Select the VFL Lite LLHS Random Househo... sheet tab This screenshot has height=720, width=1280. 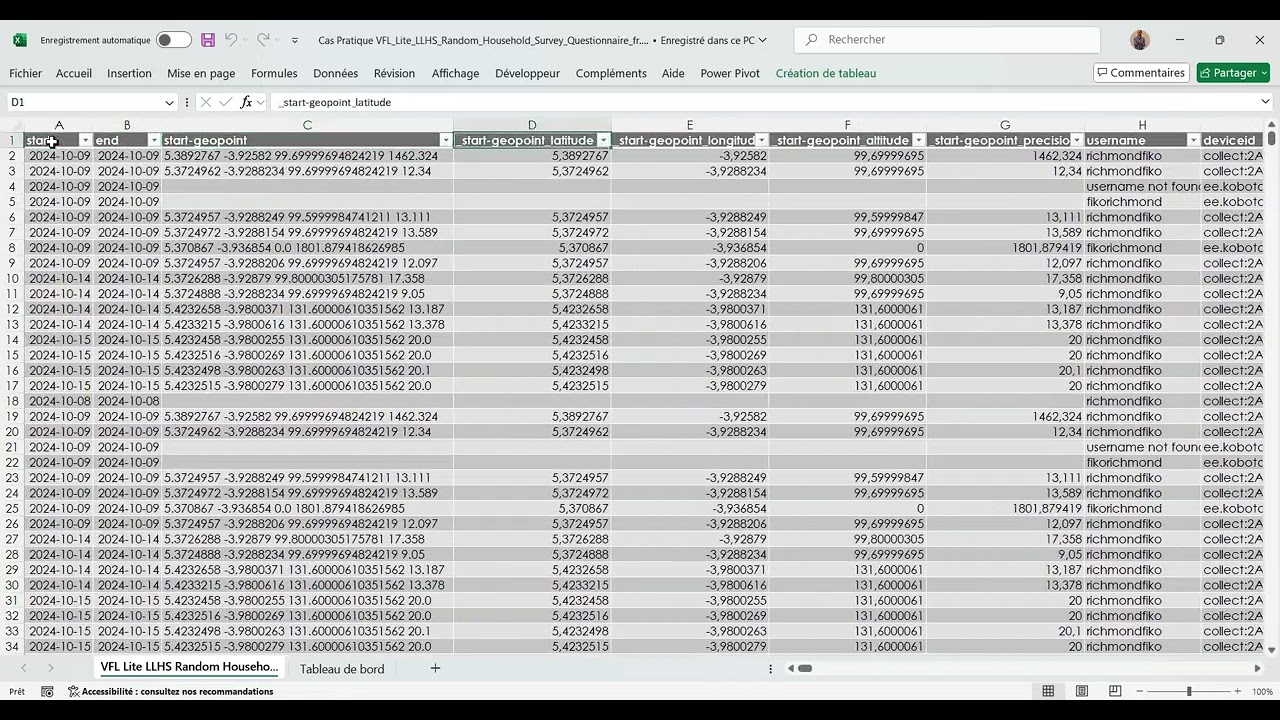[189, 667]
